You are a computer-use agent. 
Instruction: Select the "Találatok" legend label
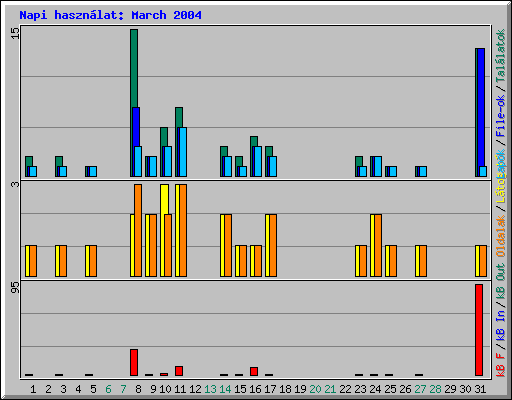(500, 56)
